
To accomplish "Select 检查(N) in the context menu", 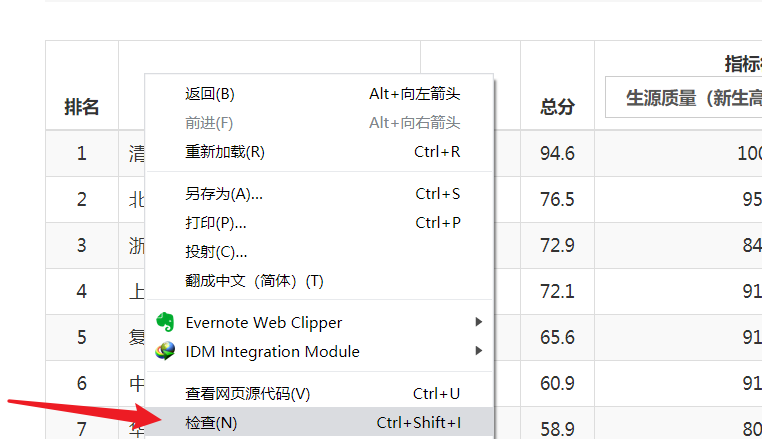I will [319, 422].
